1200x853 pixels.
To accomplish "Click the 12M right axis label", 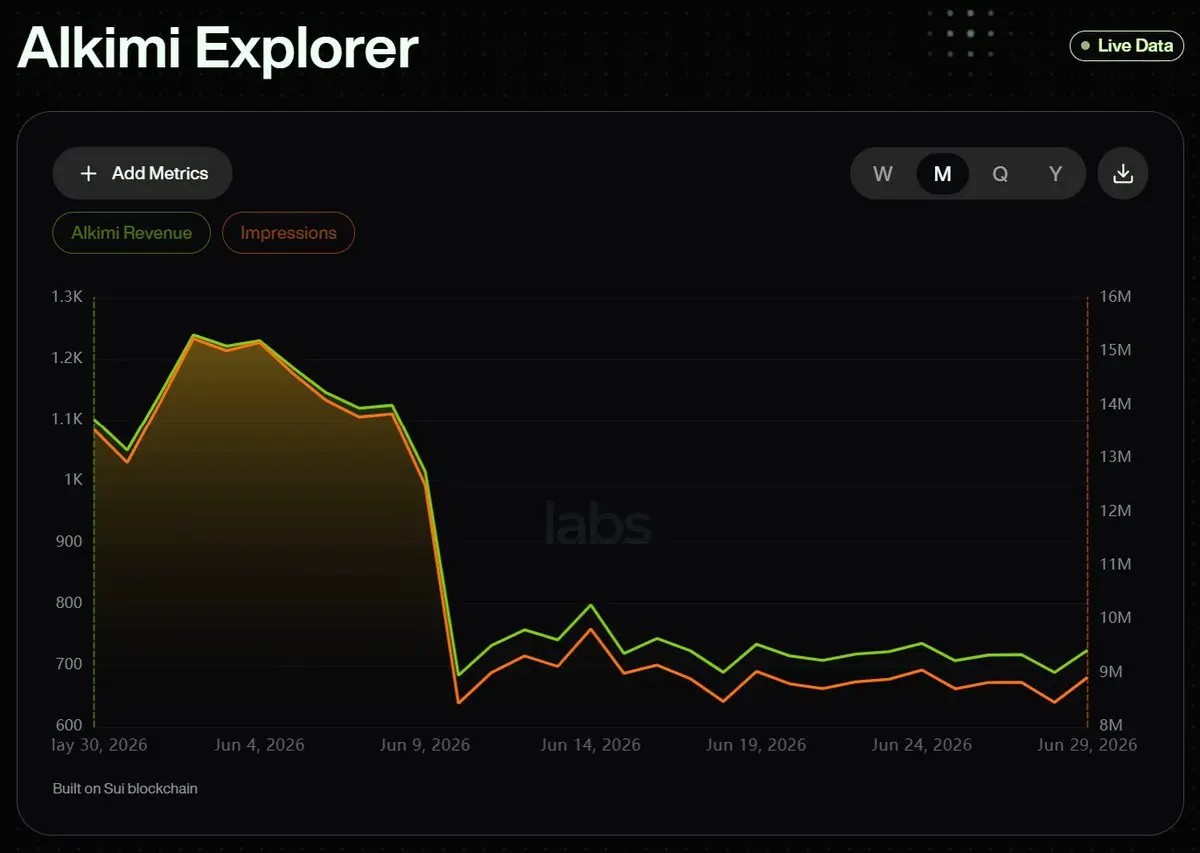I will tap(1115, 511).
